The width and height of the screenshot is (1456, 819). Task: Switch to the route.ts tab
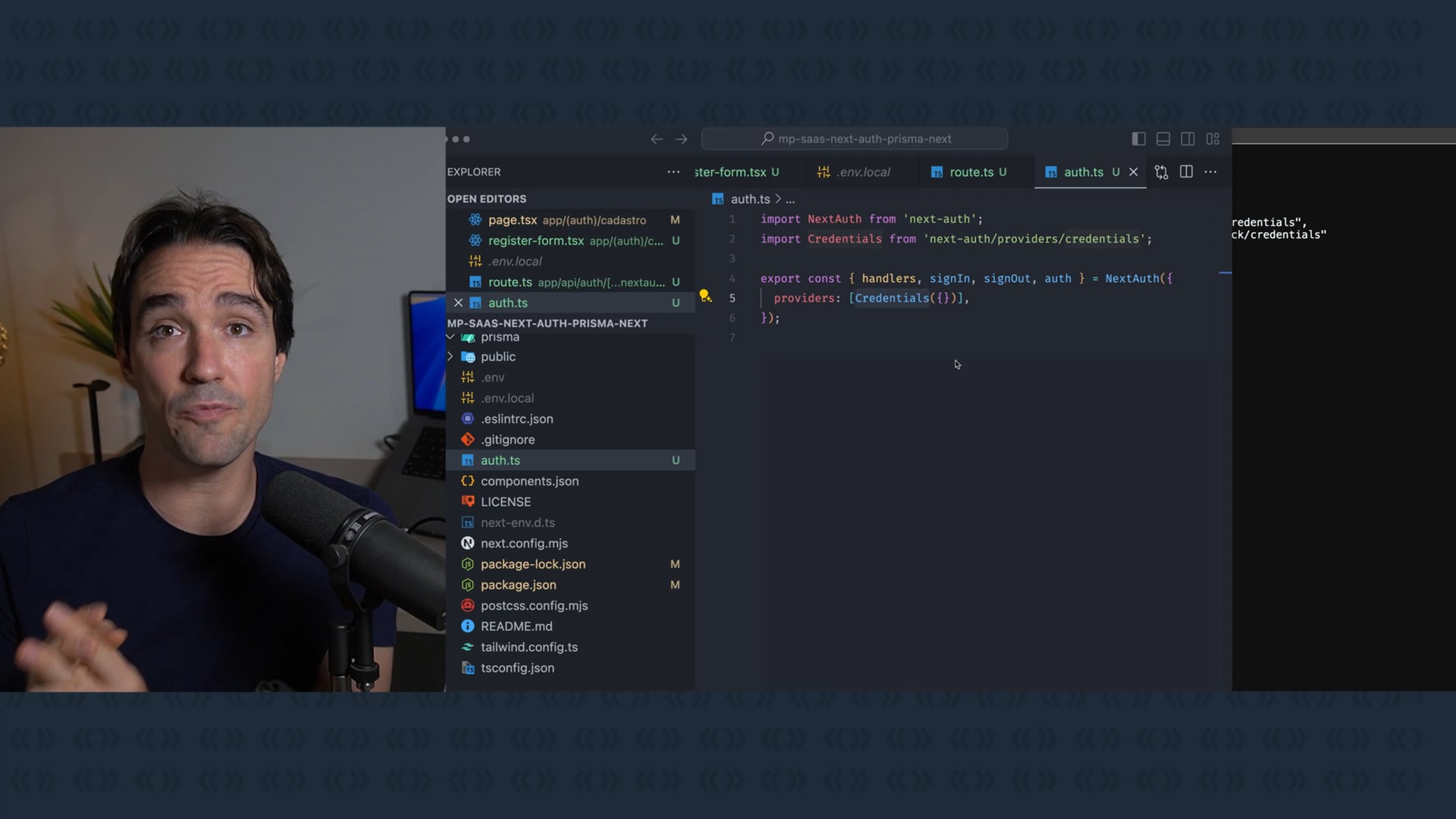pos(971,172)
